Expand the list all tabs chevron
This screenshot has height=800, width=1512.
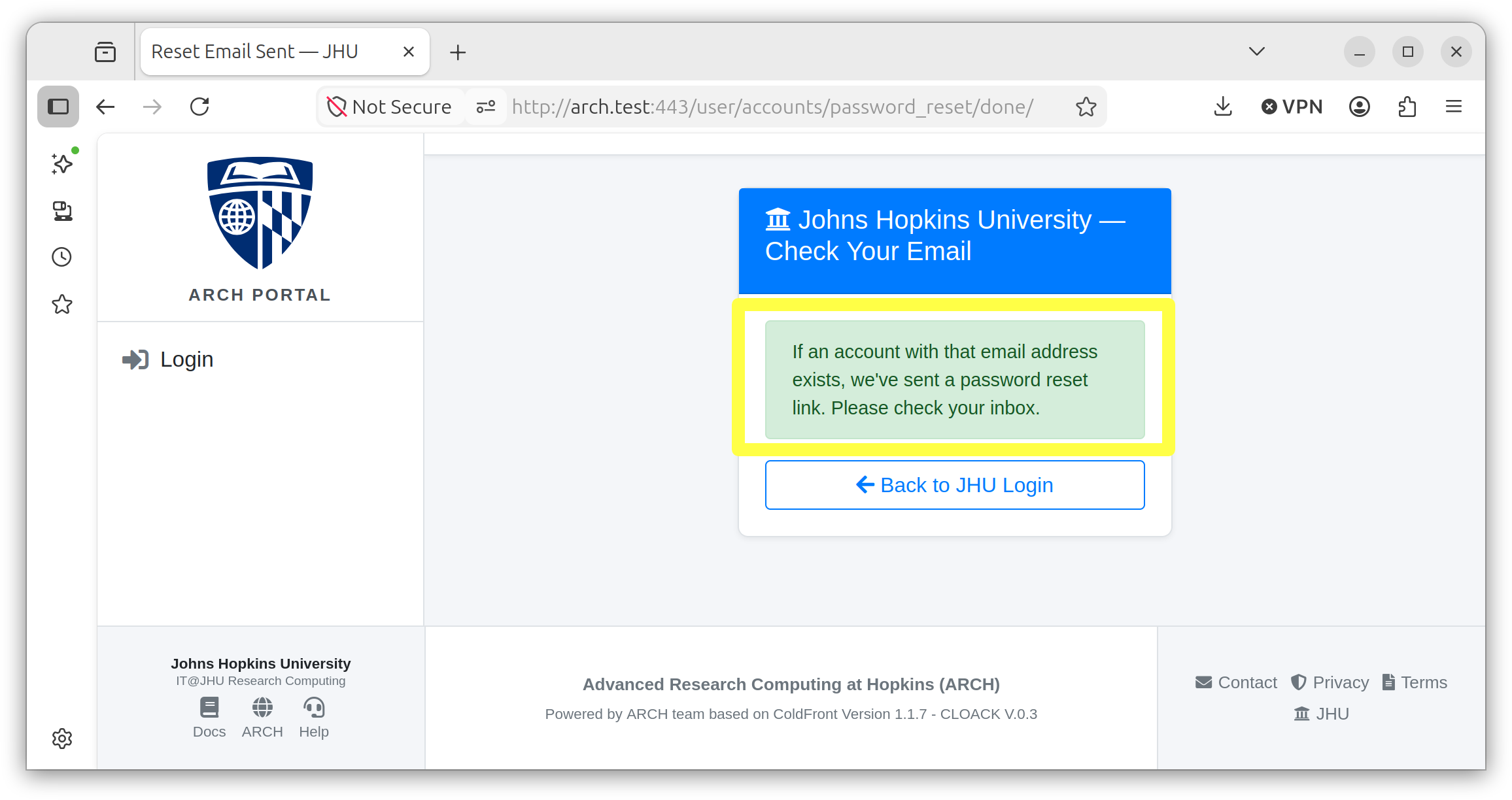(1256, 52)
